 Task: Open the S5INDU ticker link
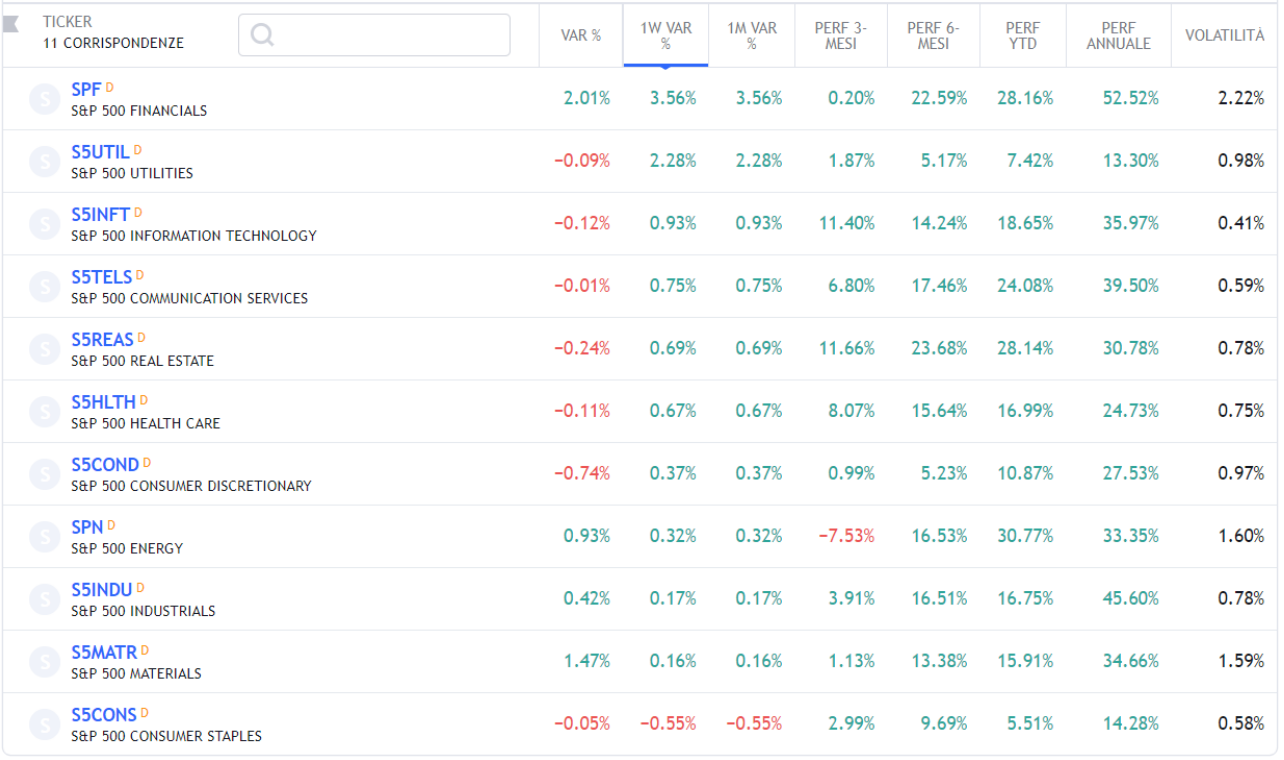[x=101, y=590]
